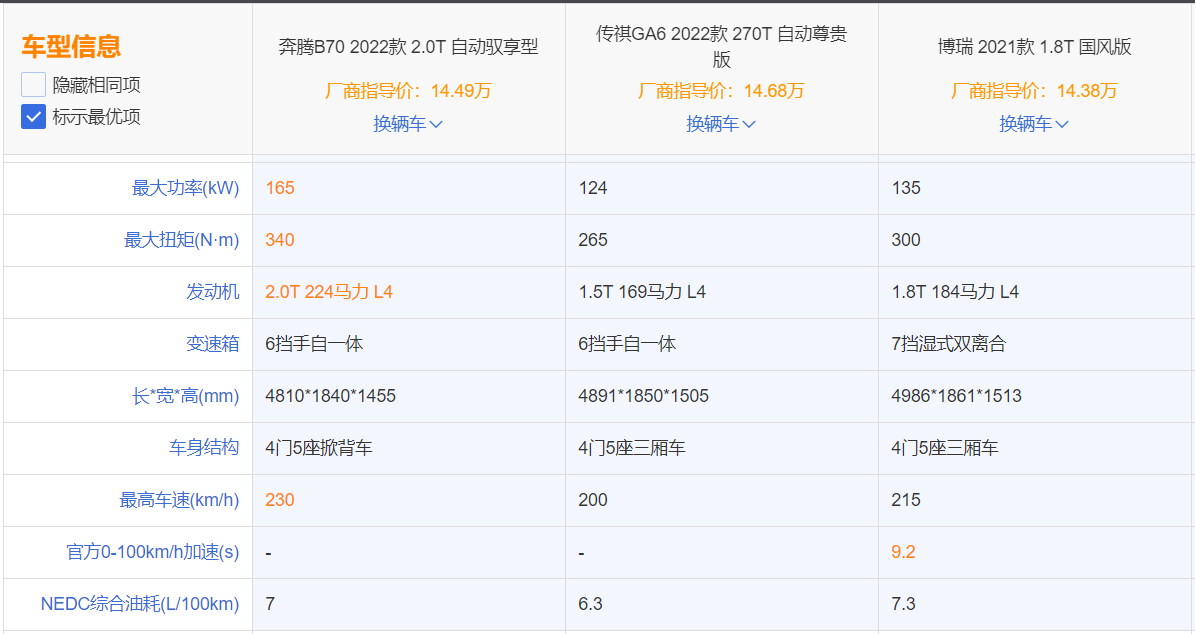Click the 最高车速(km/h) row label
Screen dimensions: 1195x634
[179, 500]
